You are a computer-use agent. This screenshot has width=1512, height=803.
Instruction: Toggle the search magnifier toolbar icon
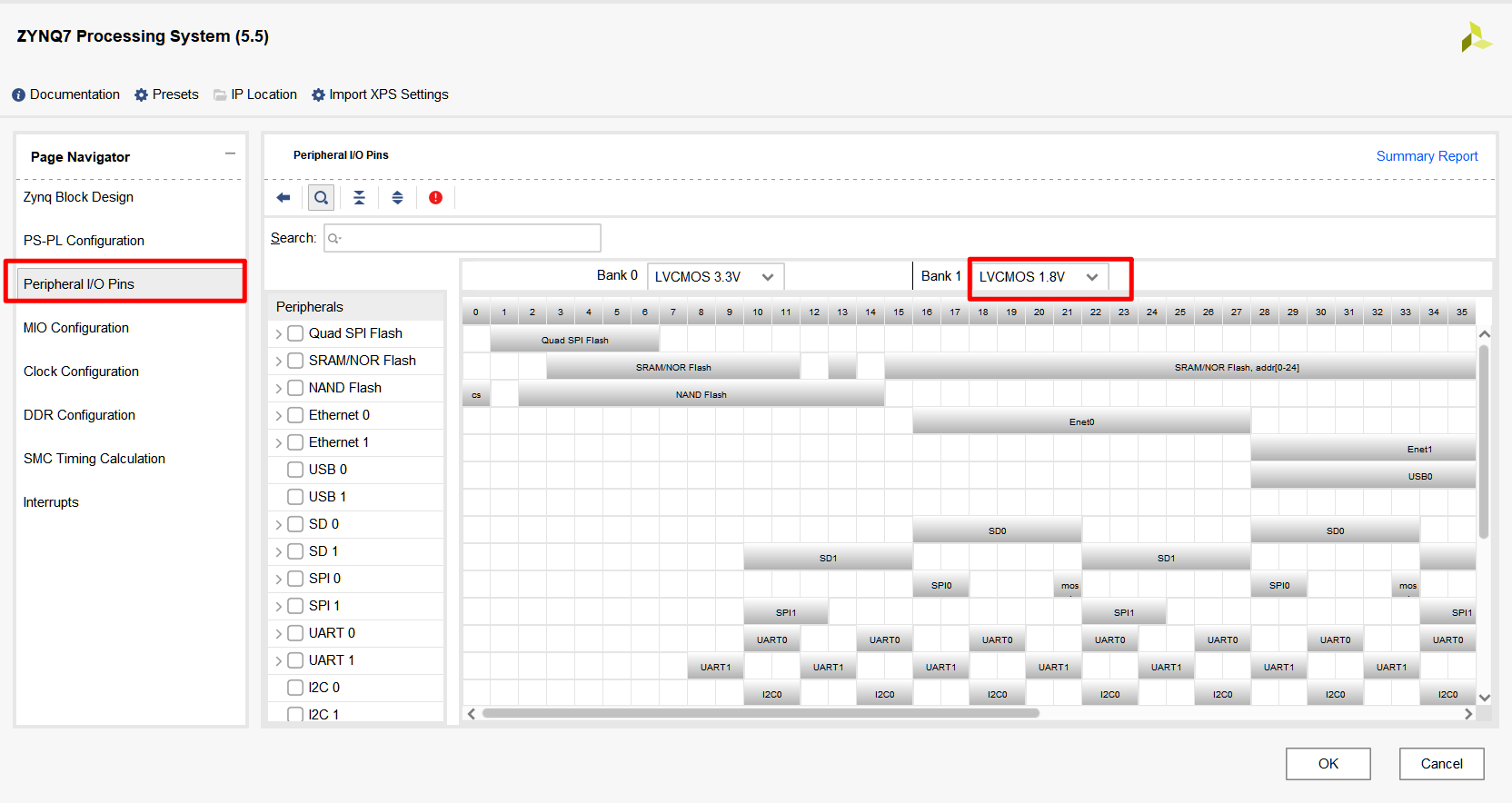(x=321, y=197)
